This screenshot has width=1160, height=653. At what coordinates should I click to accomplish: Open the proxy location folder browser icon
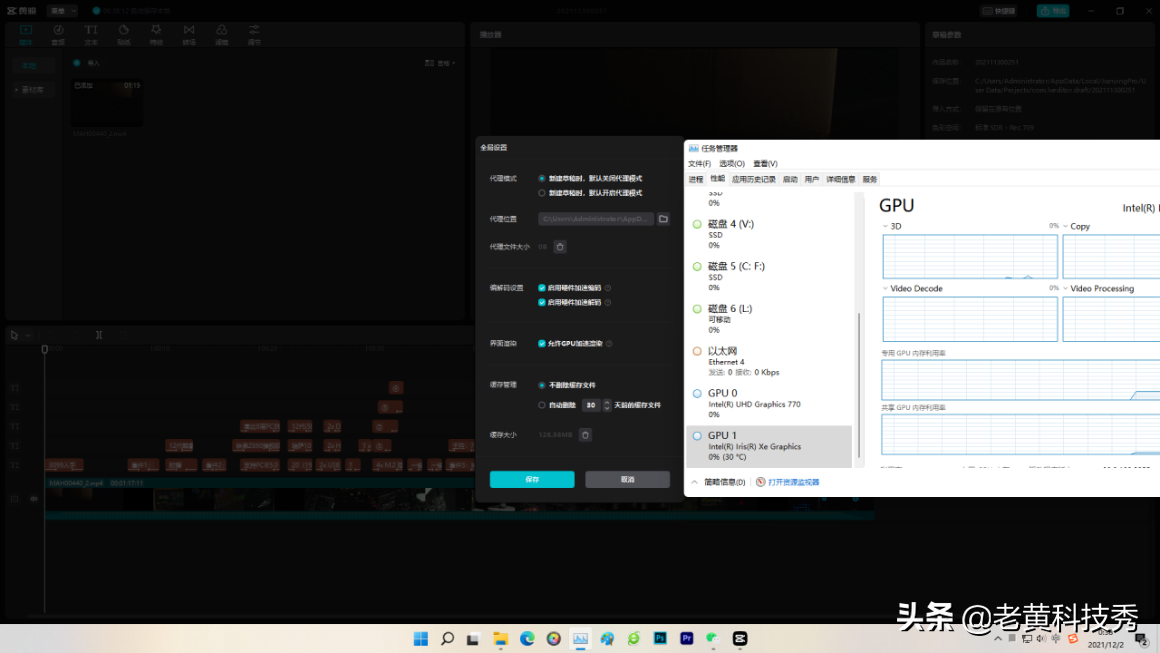pyautogui.click(x=664, y=219)
